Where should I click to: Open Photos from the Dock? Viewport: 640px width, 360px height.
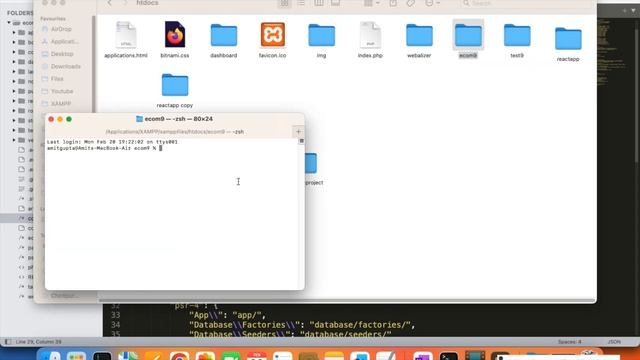[x=205, y=356]
